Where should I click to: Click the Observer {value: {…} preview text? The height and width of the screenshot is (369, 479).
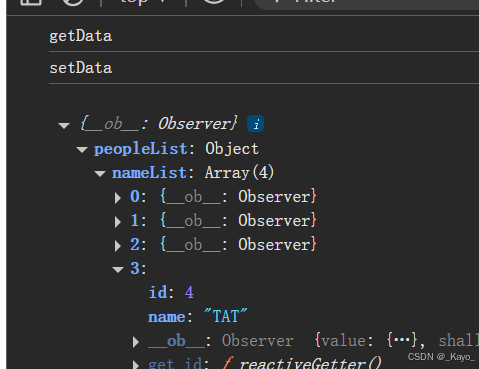320,341
